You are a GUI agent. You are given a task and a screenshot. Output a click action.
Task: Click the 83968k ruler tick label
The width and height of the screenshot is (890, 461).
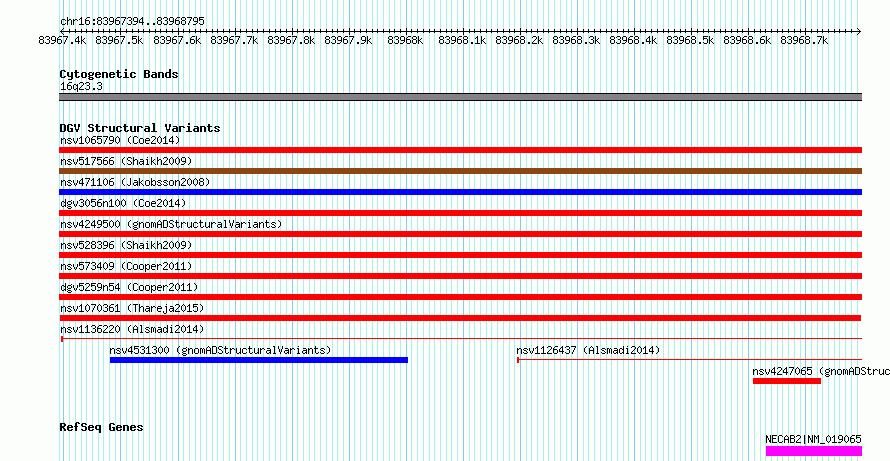tap(405, 40)
